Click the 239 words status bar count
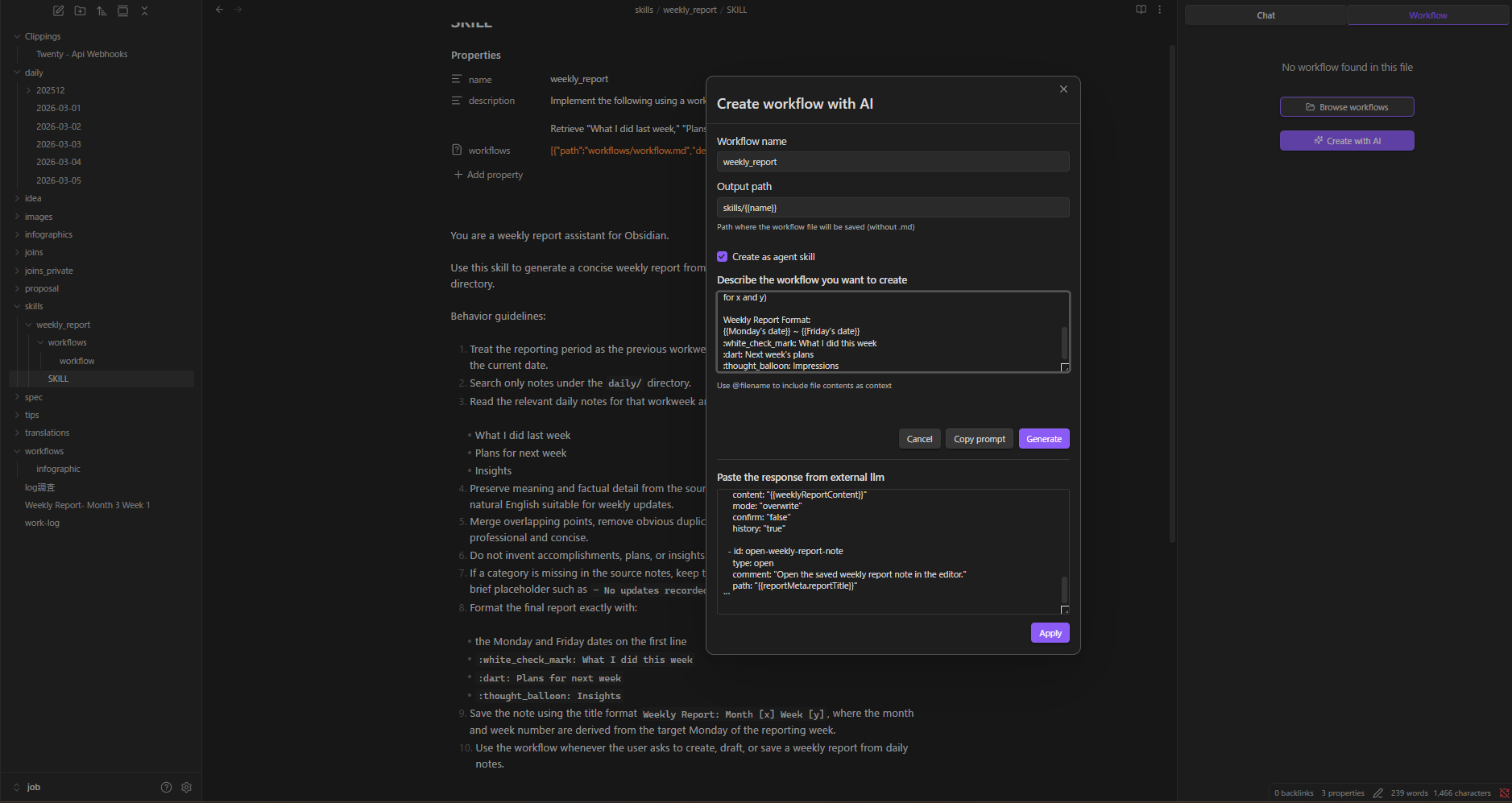Viewport: 1512px width, 803px height. click(x=1409, y=793)
